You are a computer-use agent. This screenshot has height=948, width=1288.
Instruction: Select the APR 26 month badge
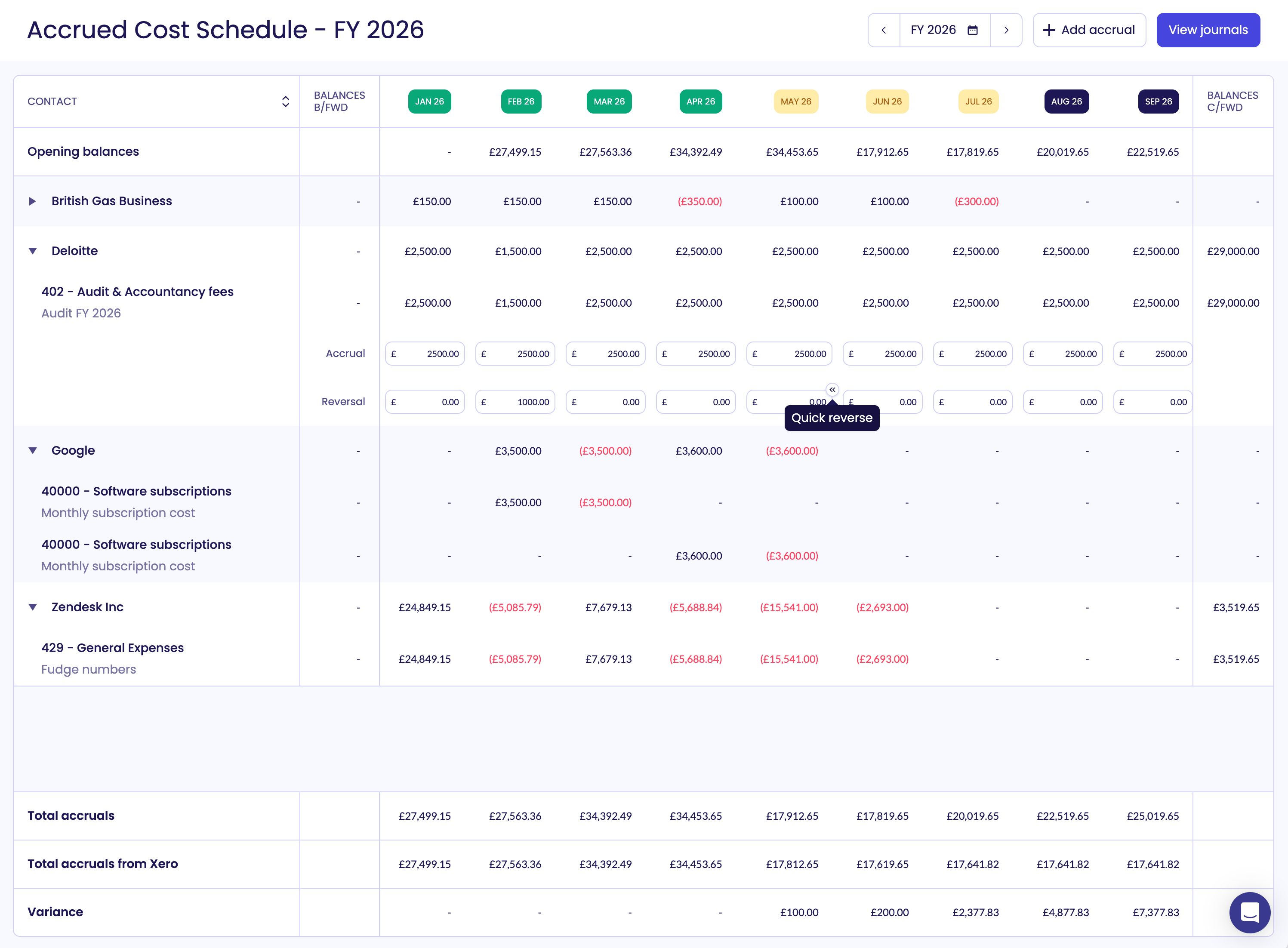pos(701,102)
